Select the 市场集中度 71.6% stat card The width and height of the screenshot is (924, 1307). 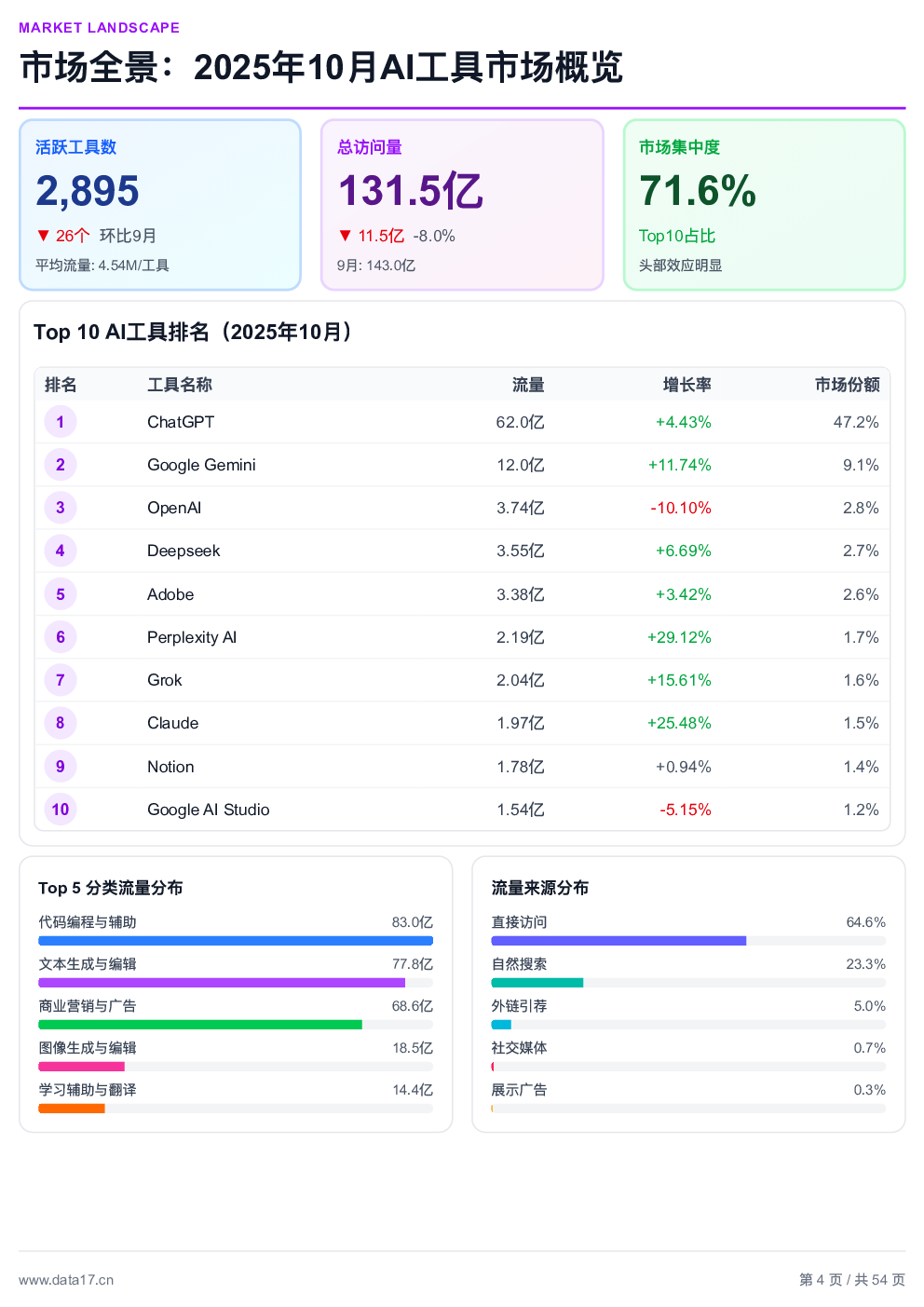[764, 205]
